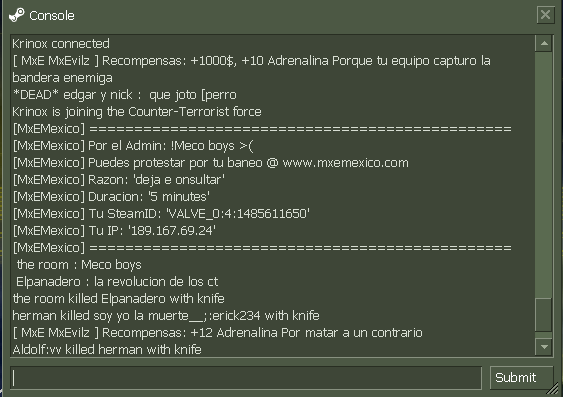563x397 pixels.
Task: Click the resize grip in the window corner
Action: [554, 388]
